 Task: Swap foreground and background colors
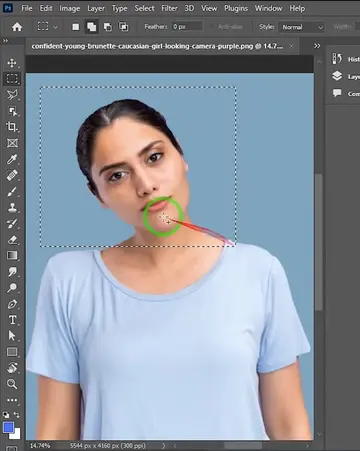(16, 415)
